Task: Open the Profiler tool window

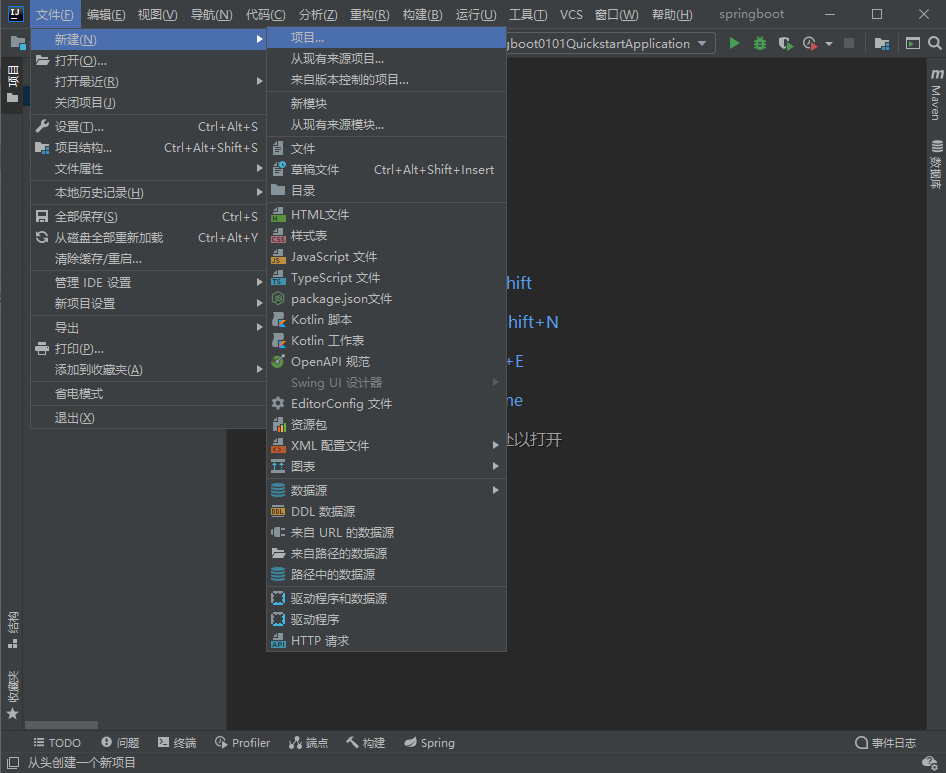Action: [x=243, y=743]
